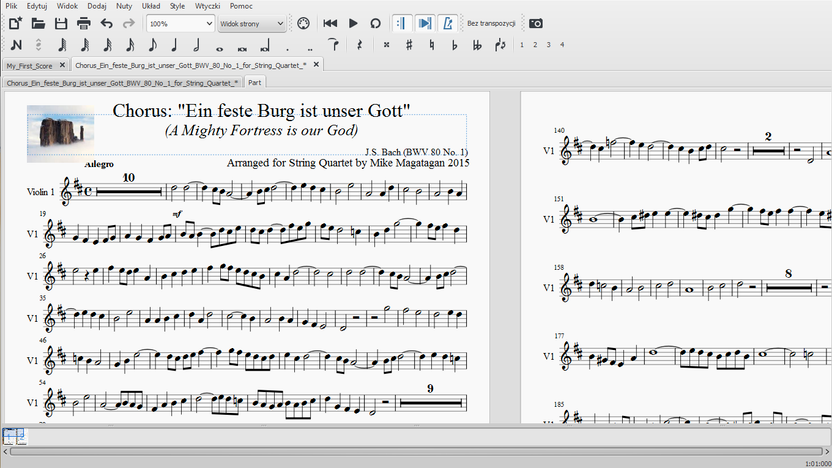
Task: Toggle the double augmentation dot
Action: (310, 48)
